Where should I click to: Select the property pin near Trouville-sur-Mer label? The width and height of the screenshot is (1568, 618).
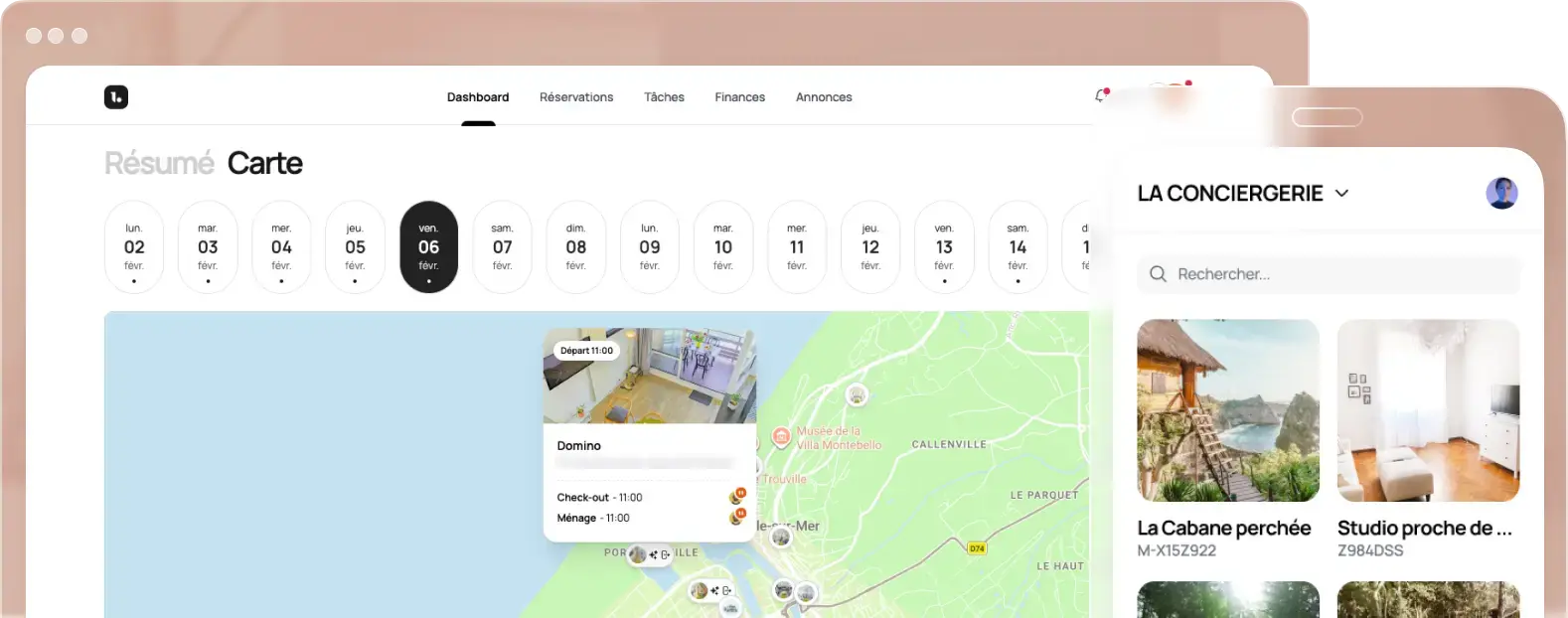[781, 538]
